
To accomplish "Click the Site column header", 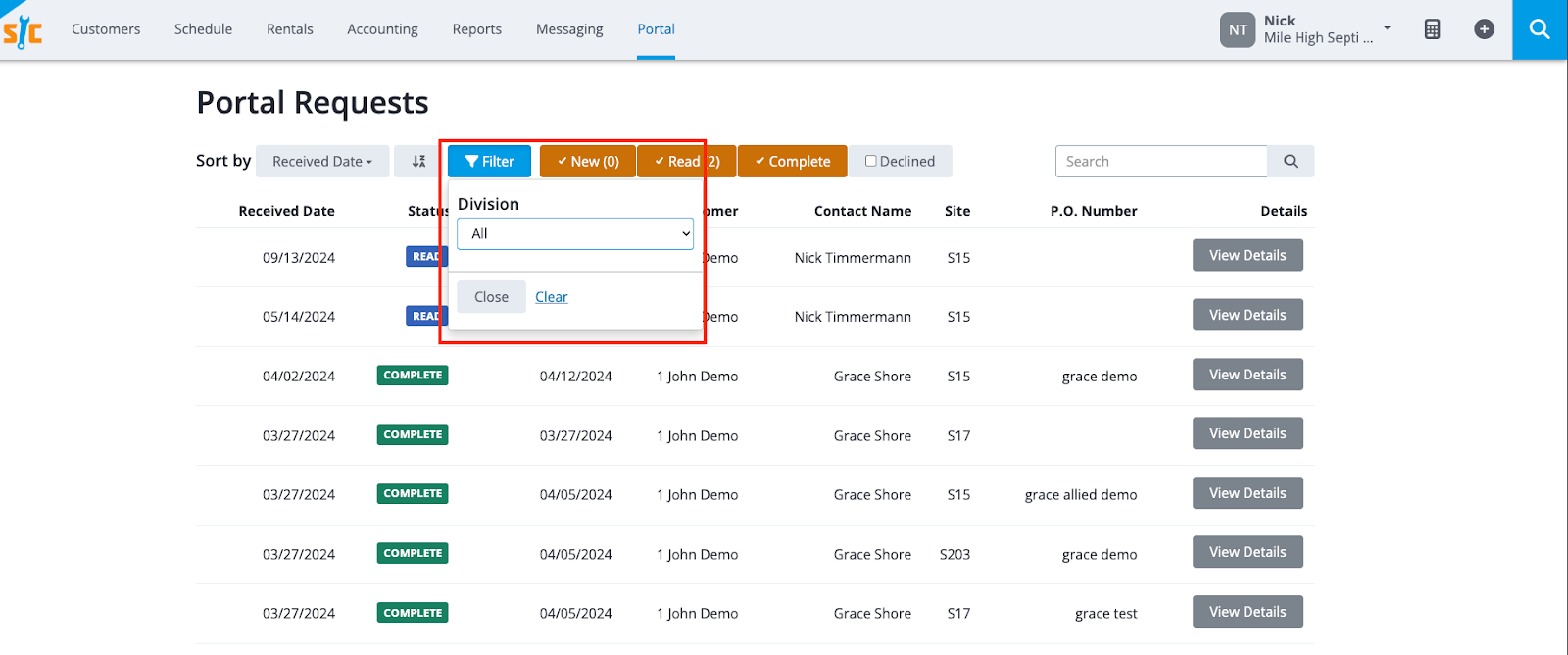I will (x=957, y=211).
